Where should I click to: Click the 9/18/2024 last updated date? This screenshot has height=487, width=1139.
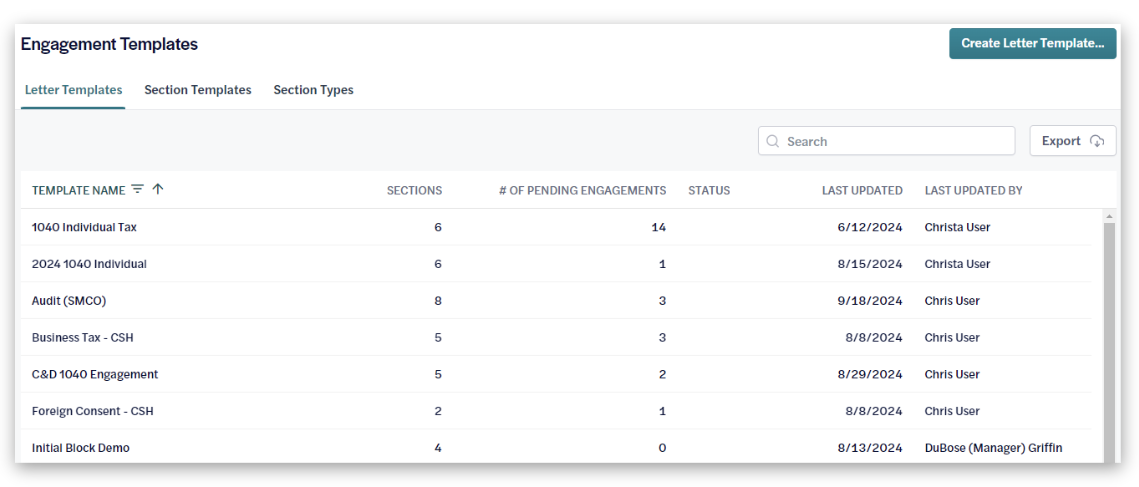tap(872, 301)
